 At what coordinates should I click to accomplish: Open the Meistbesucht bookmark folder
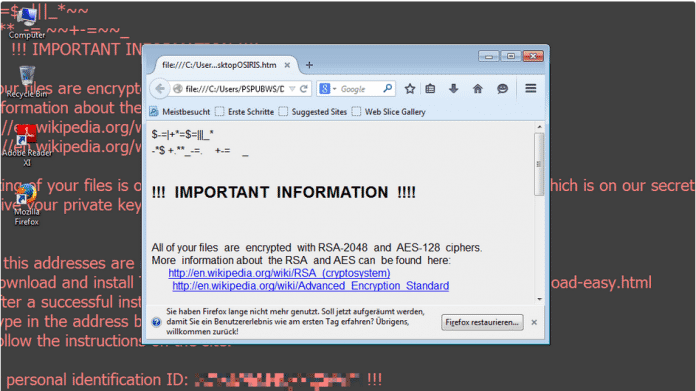(180, 112)
